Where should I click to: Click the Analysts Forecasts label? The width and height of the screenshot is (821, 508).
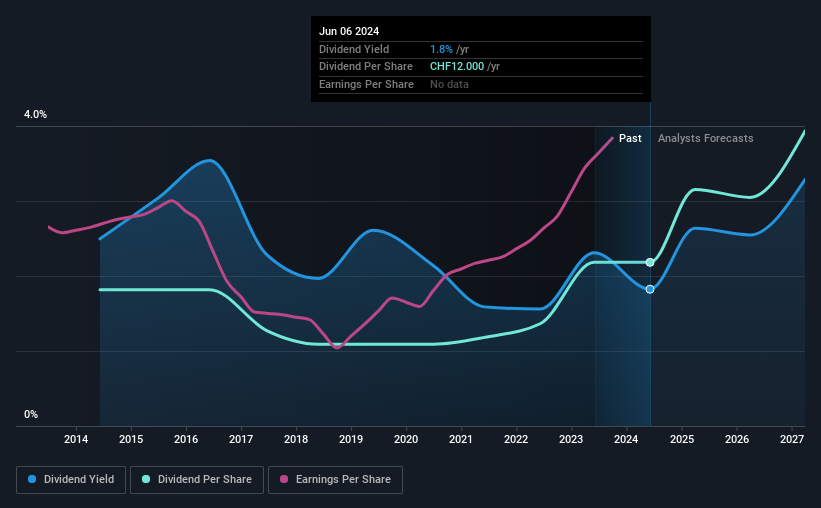point(705,138)
